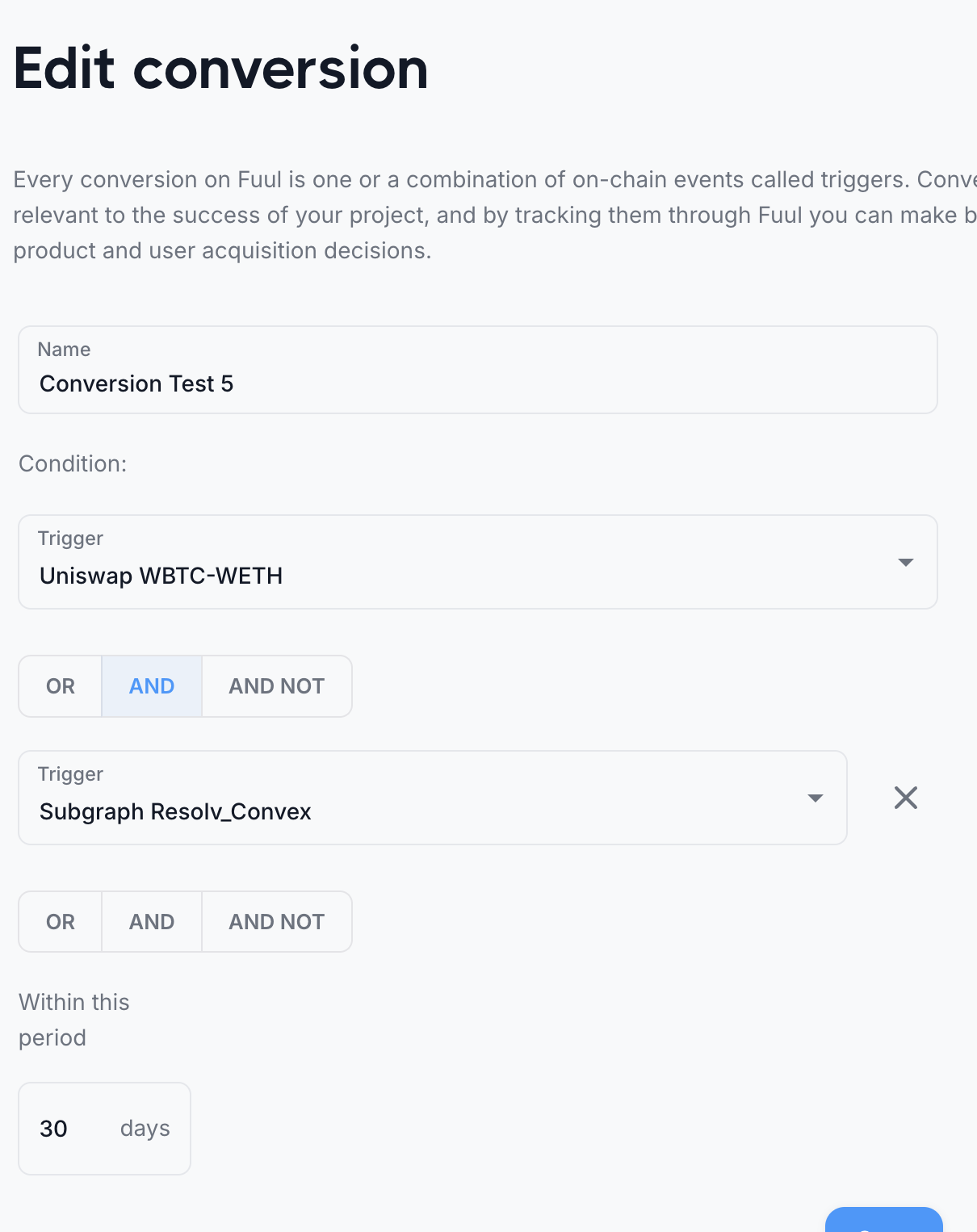
Task: Click the Within this period label
Action: pos(73,1020)
